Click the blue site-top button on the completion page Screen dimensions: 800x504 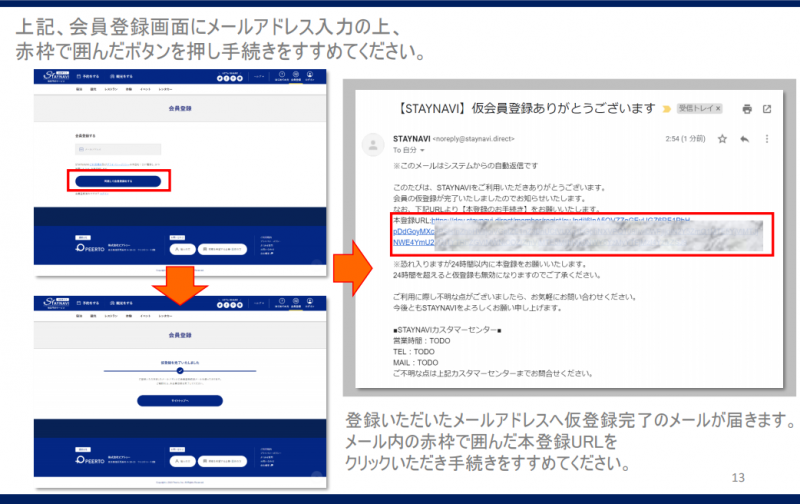tap(180, 401)
